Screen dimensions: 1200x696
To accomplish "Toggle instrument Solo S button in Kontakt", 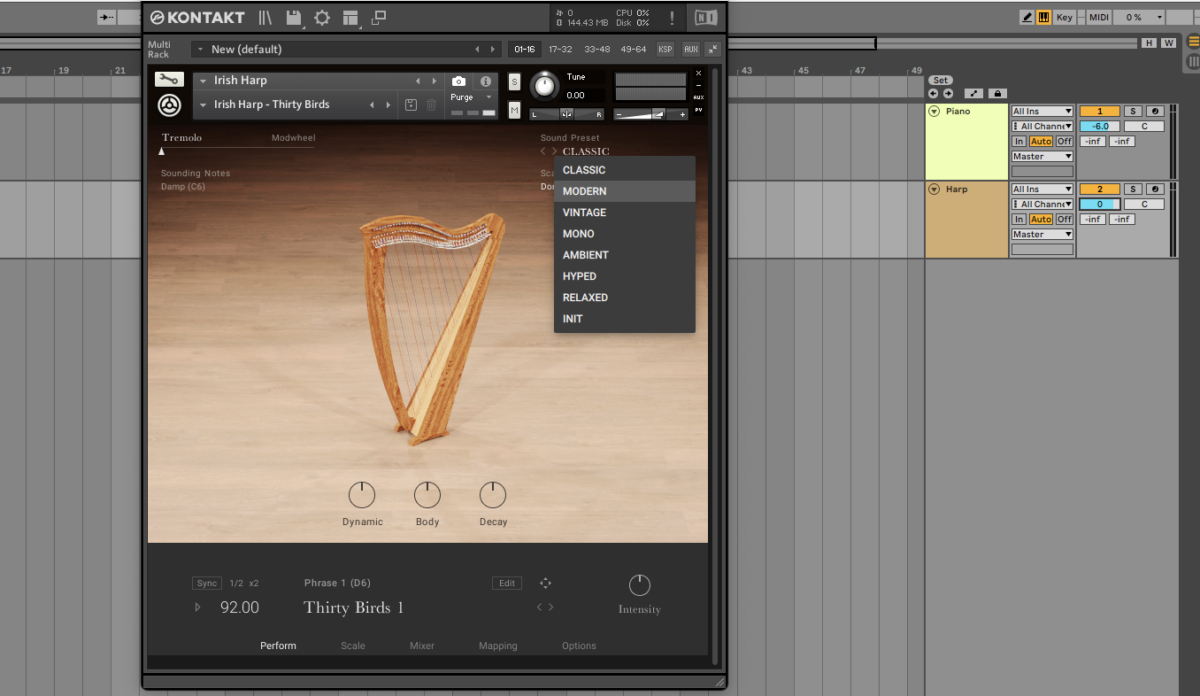I will (514, 81).
